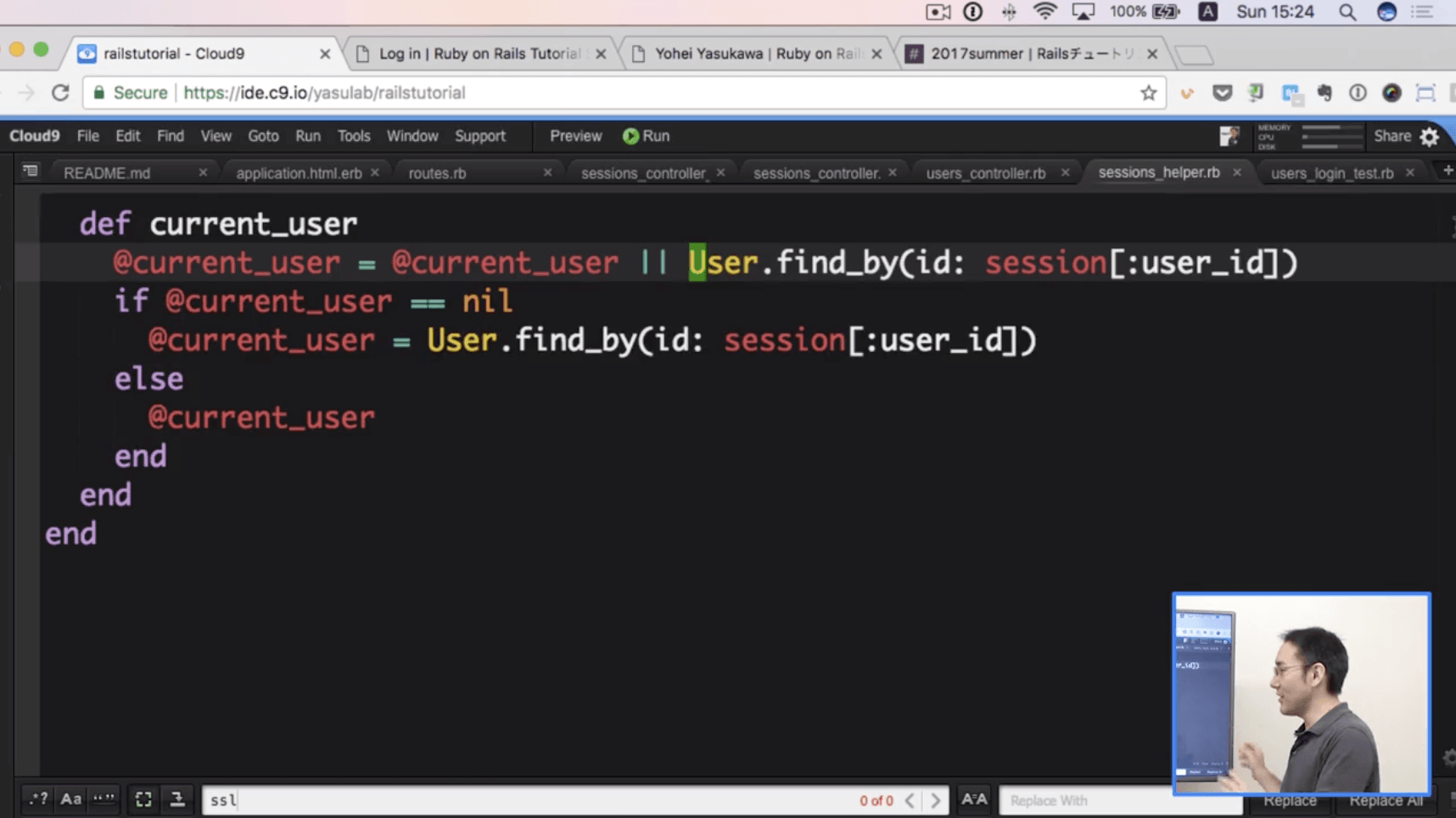Click the webcam video thumbnail
Viewport: 1456px width, 818px height.
(1302, 694)
